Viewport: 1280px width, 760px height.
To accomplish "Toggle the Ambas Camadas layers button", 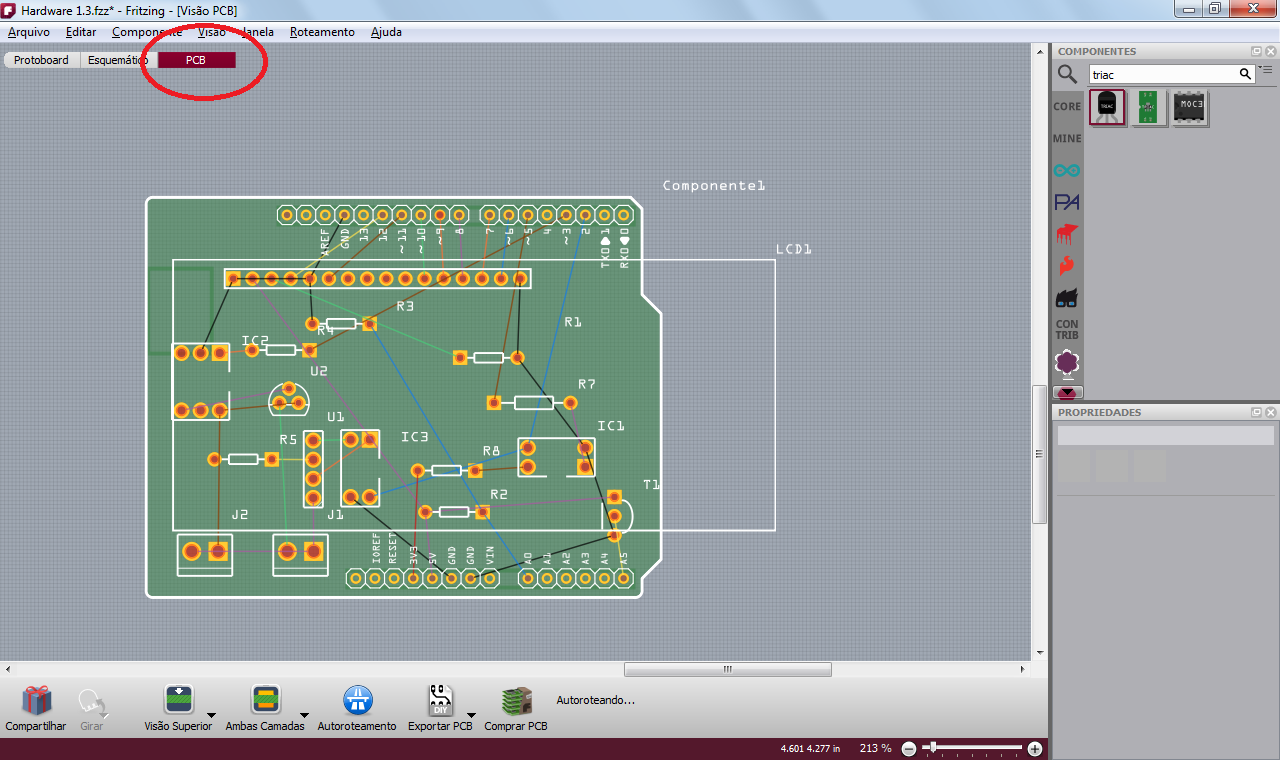I will (264, 701).
